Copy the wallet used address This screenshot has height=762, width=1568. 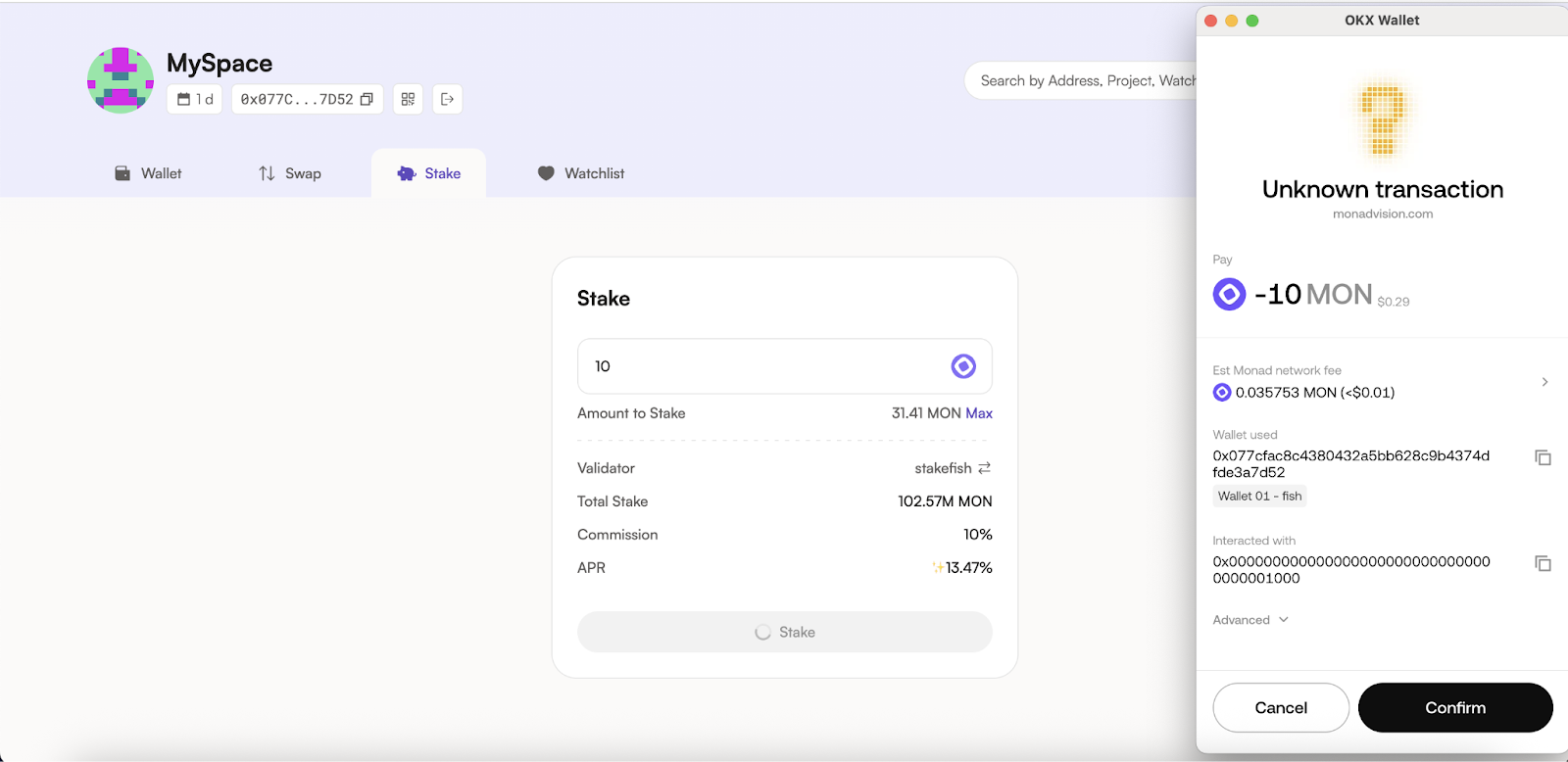(1543, 457)
